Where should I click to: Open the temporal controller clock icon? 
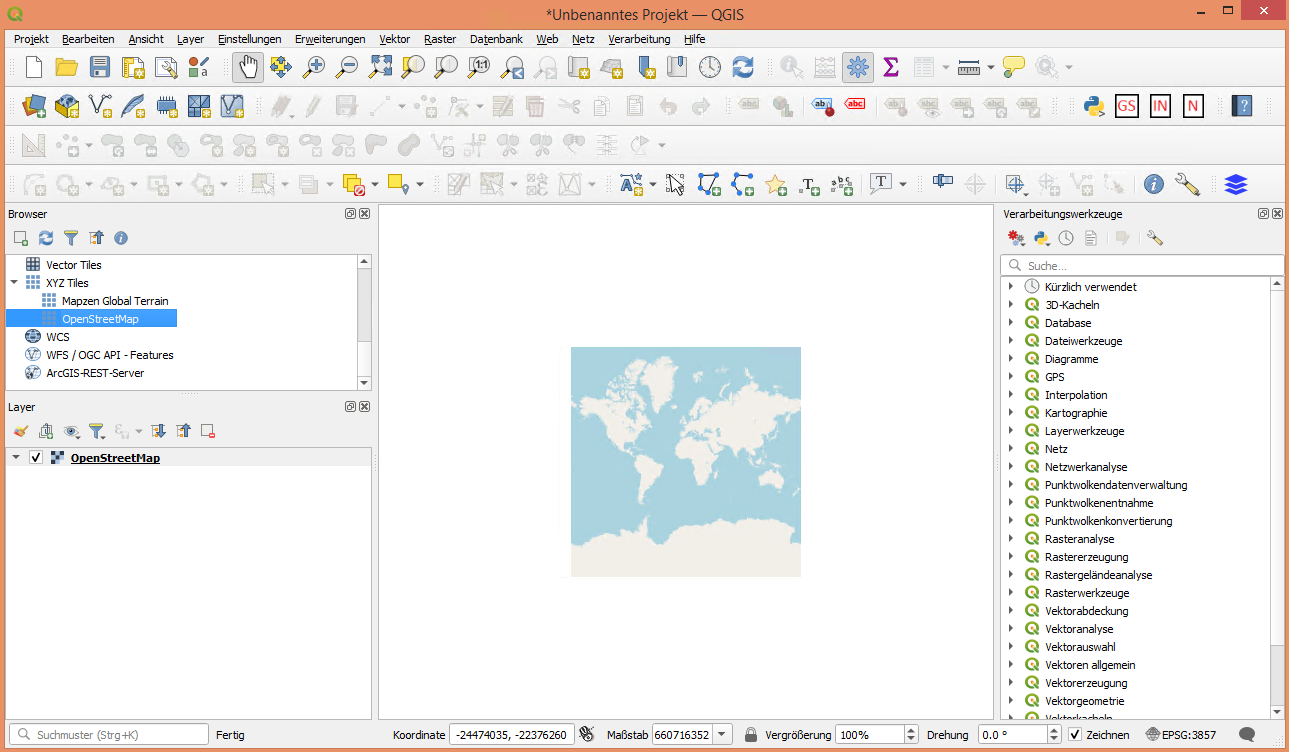point(709,67)
